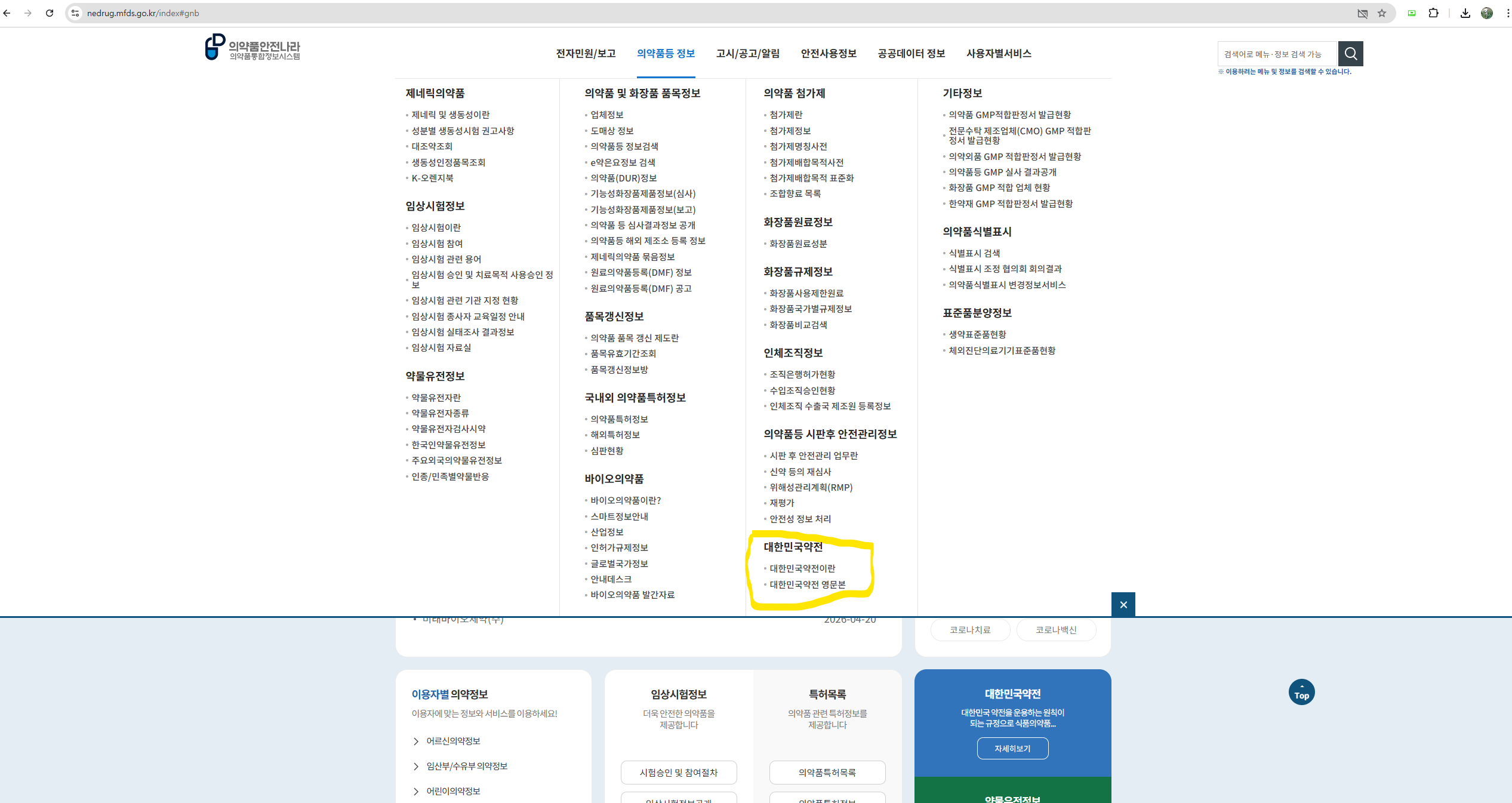Open 대한민국약전이란 link

tap(802, 568)
